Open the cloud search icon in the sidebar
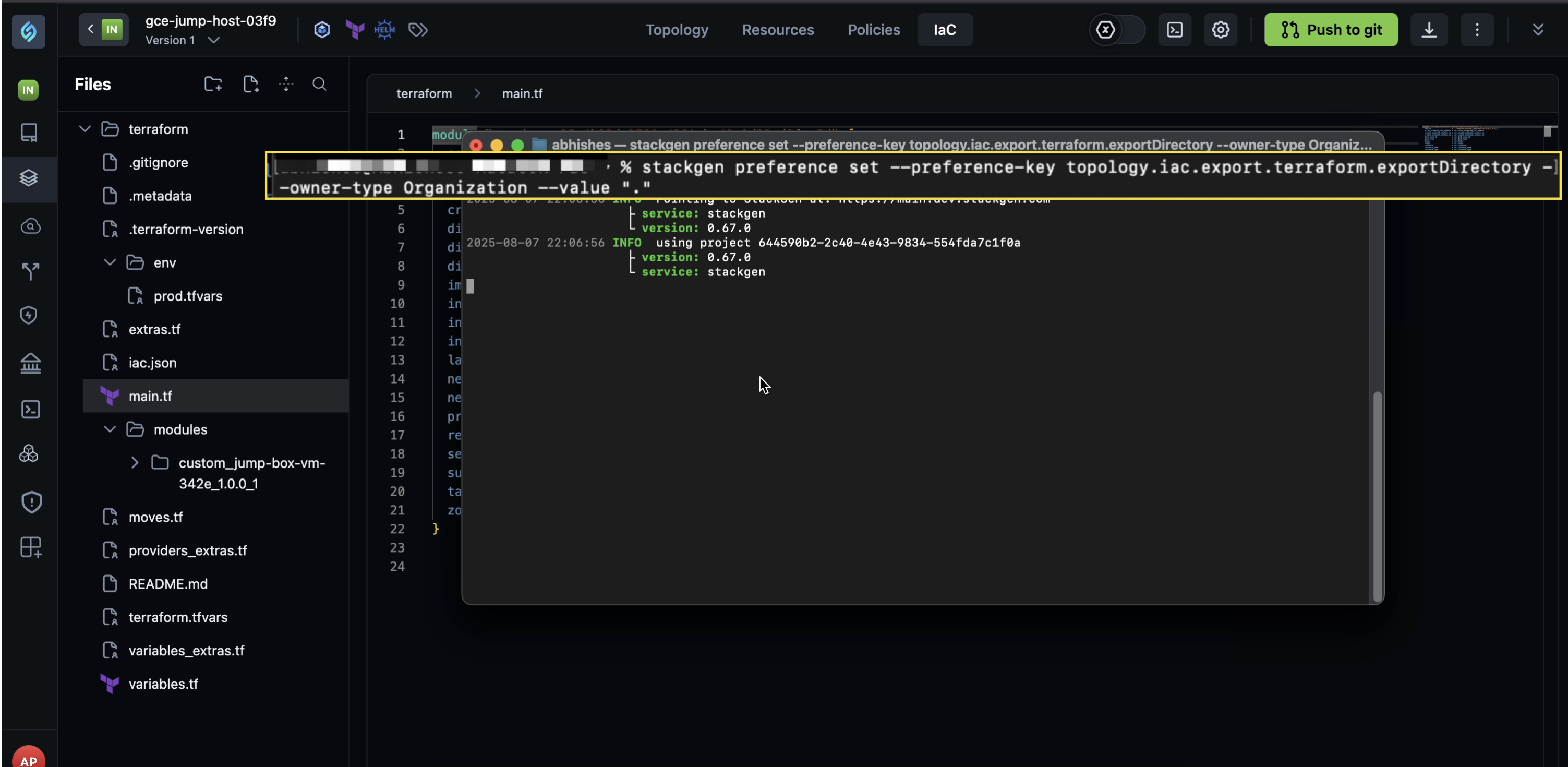The width and height of the screenshot is (1568, 767). 29,226
